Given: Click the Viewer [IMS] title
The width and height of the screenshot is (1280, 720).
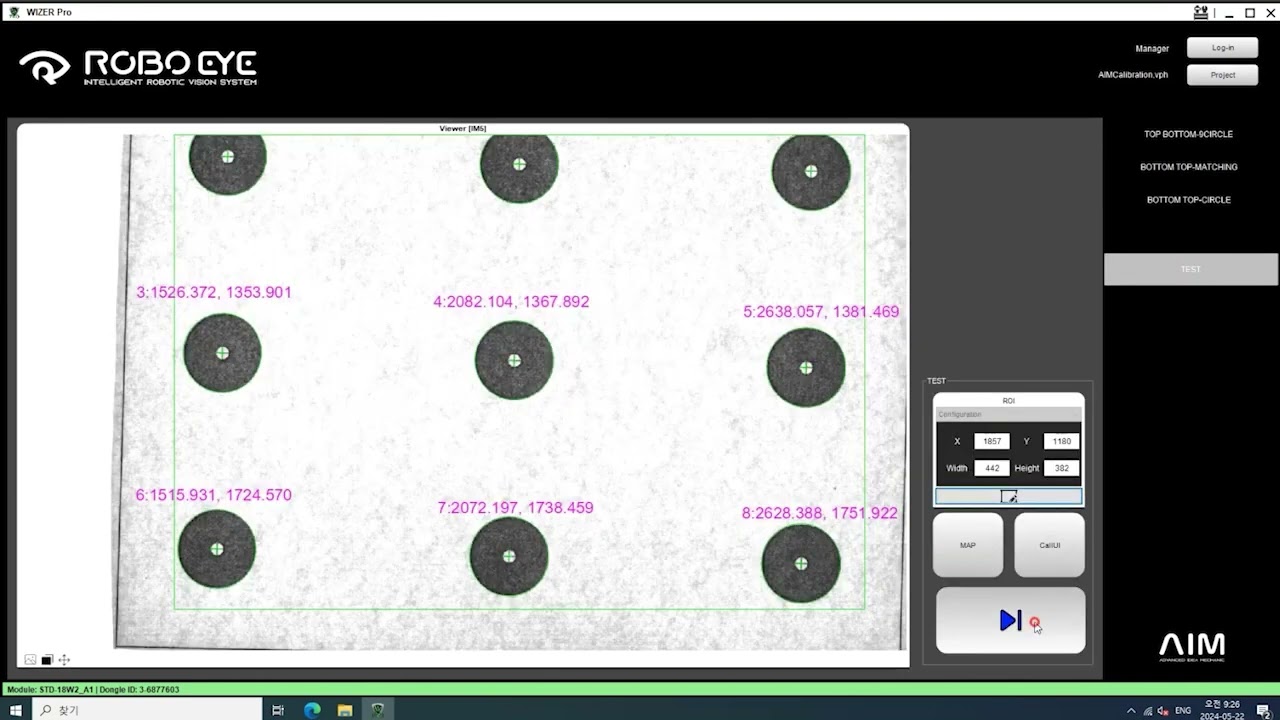Looking at the screenshot, I should pyautogui.click(x=463, y=128).
